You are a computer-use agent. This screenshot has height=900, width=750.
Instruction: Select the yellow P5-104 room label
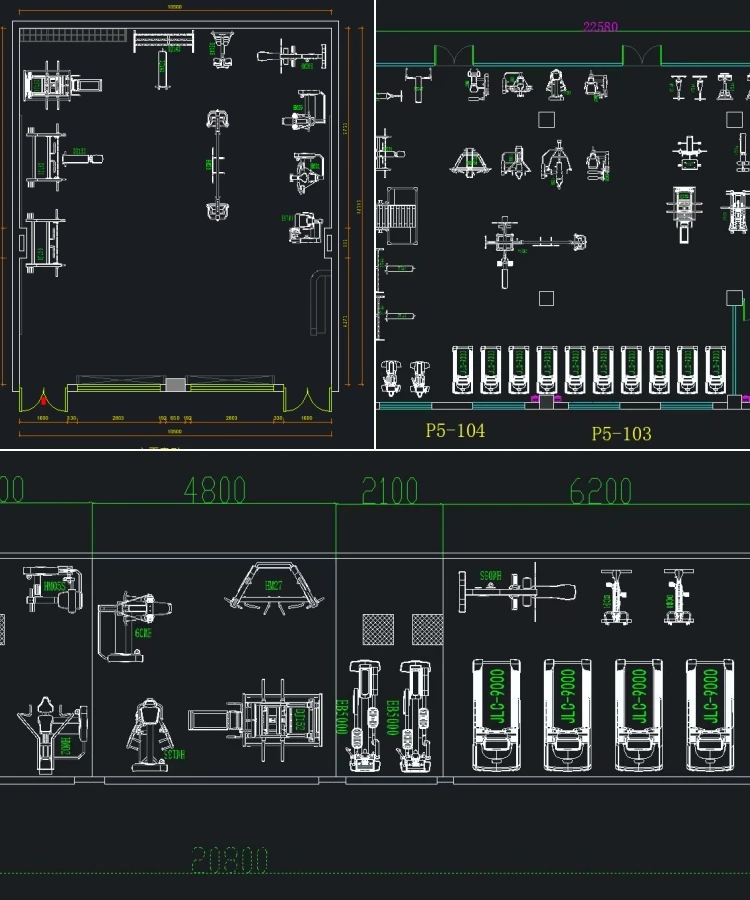pyautogui.click(x=455, y=430)
